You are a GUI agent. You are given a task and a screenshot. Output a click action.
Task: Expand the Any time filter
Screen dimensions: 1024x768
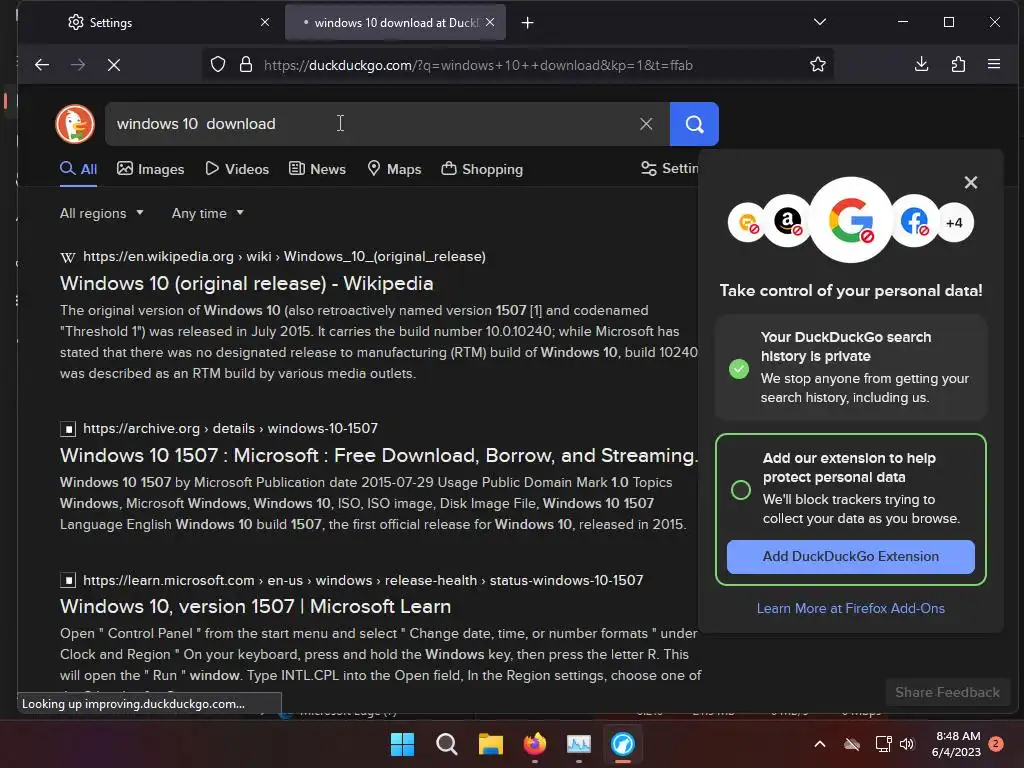point(207,214)
